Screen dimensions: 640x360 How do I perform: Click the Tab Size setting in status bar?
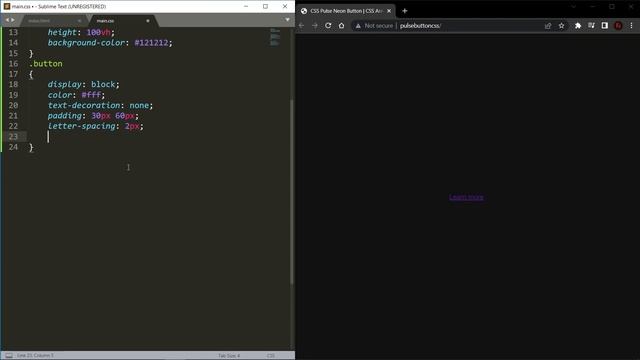[x=229, y=356]
